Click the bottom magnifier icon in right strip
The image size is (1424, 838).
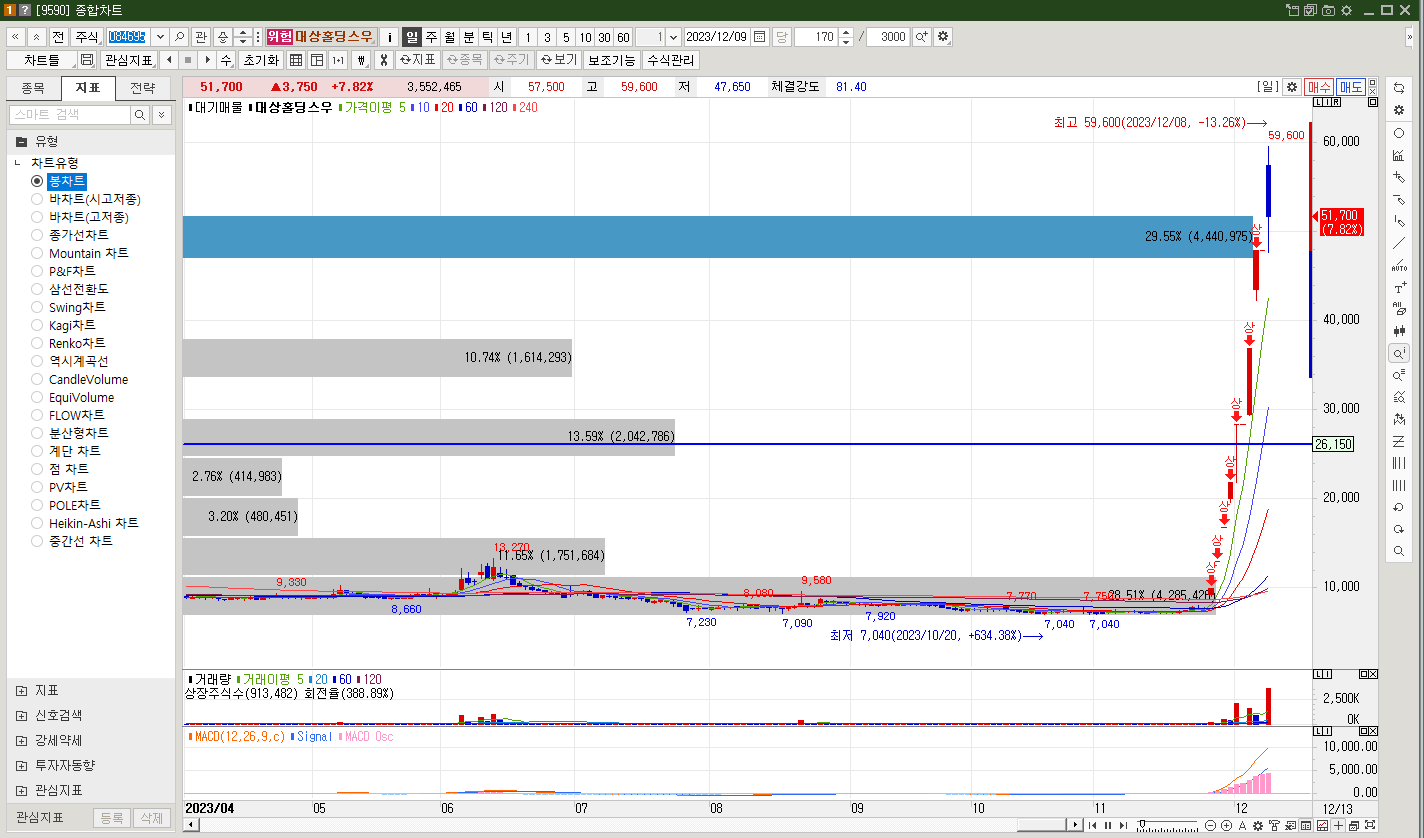[x=1399, y=551]
